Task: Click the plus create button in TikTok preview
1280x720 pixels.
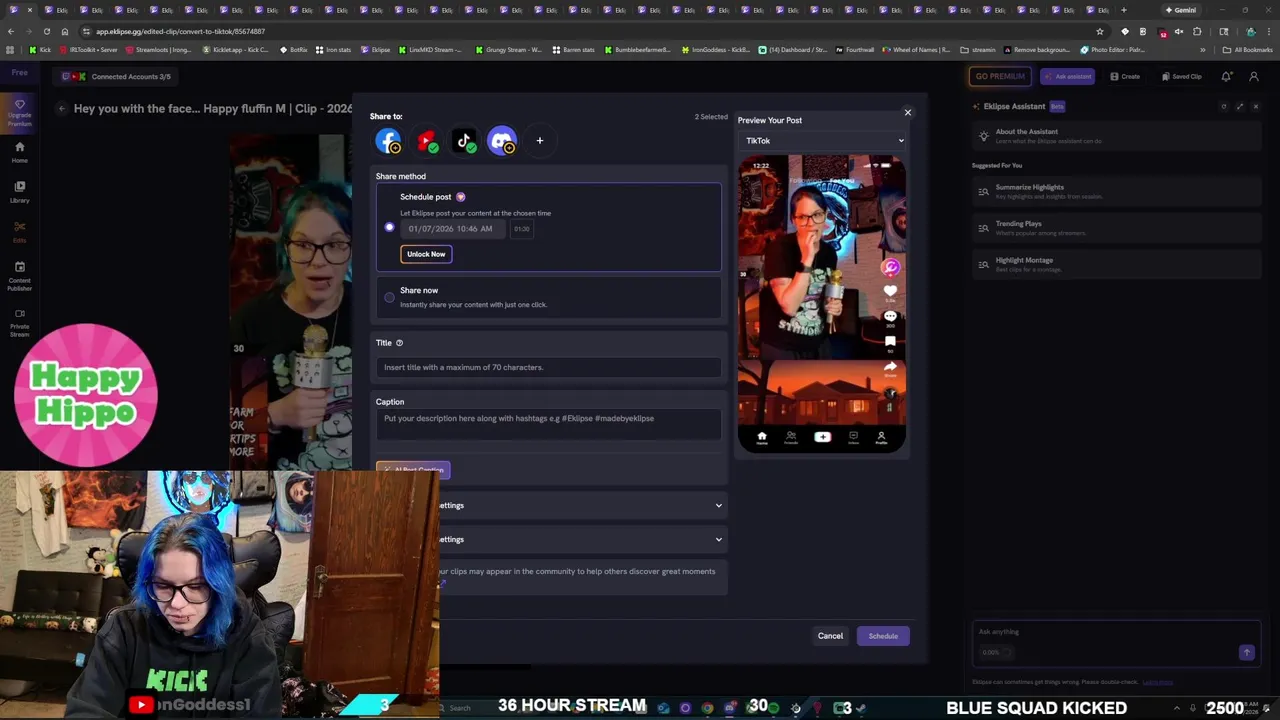Action: pos(822,437)
